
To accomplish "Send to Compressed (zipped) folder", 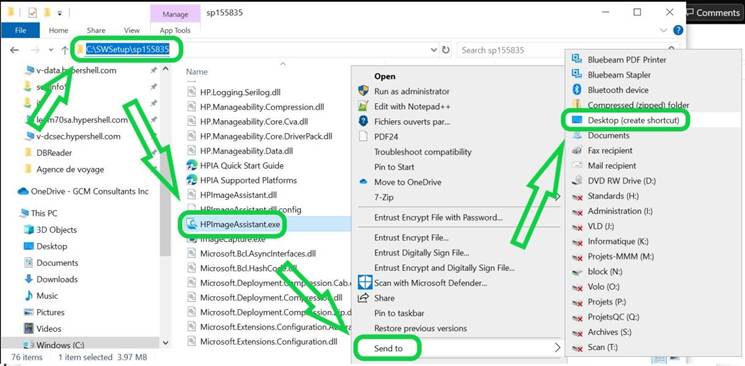I will point(638,105).
